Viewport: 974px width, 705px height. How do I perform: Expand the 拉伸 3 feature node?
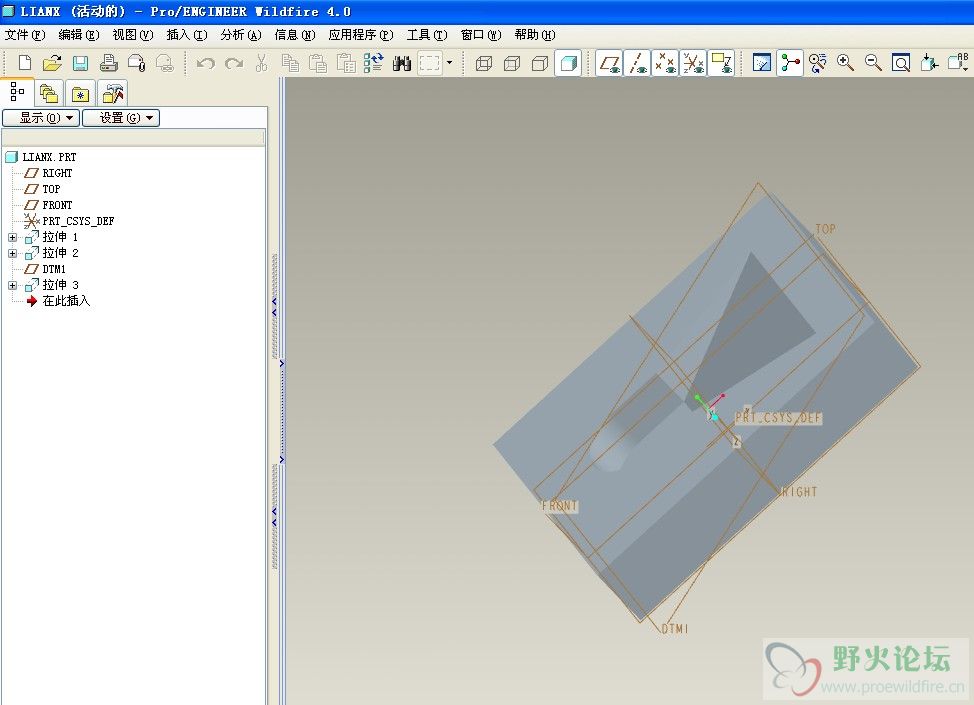coord(12,286)
